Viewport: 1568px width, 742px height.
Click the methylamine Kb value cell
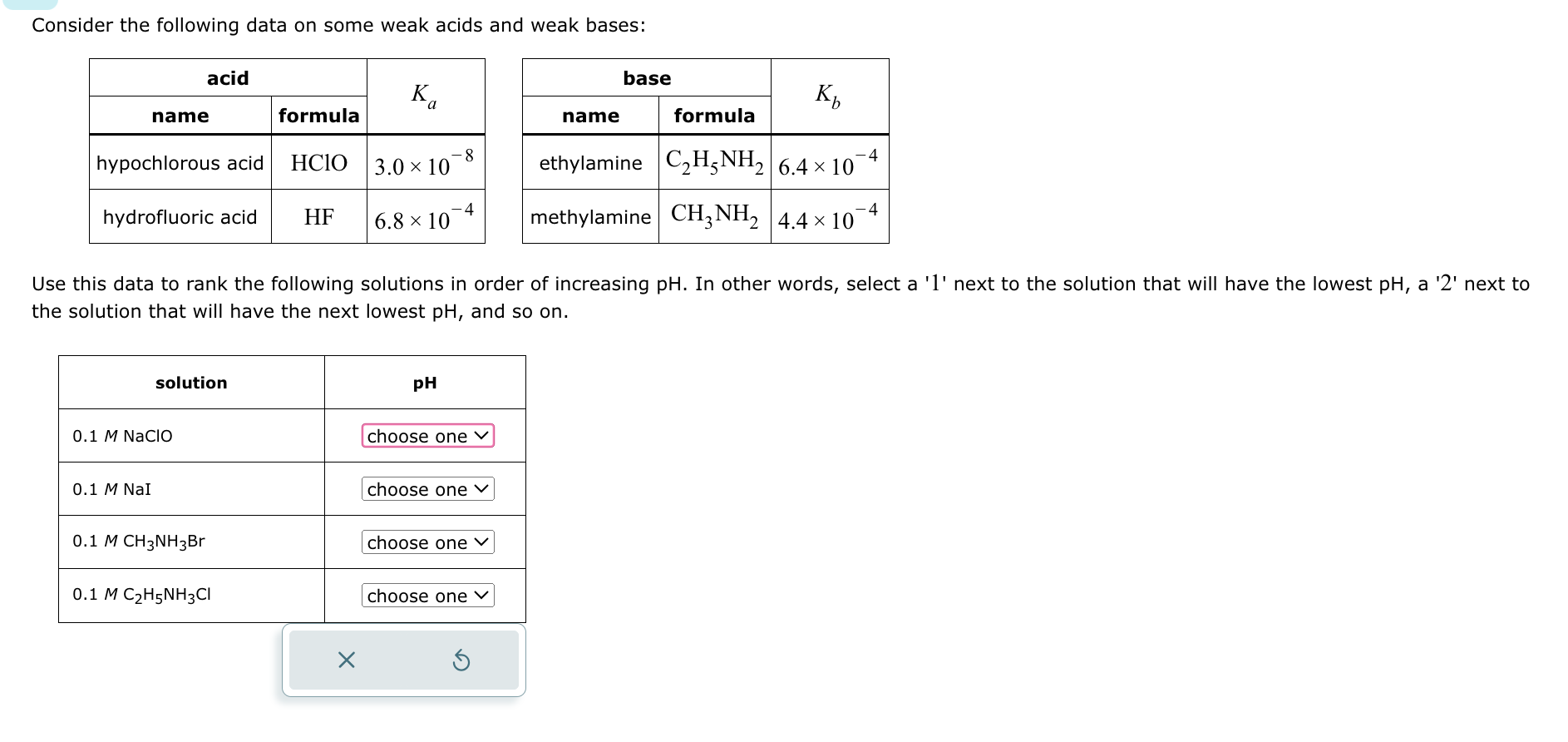point(829,218)
